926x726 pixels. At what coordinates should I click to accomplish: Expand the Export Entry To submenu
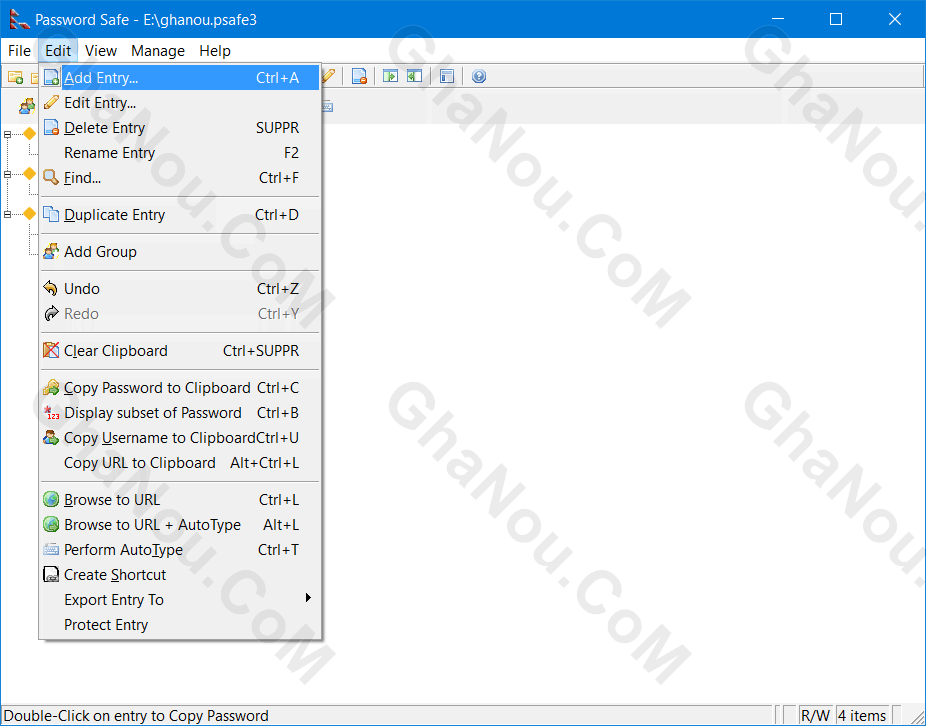[180, 600]
